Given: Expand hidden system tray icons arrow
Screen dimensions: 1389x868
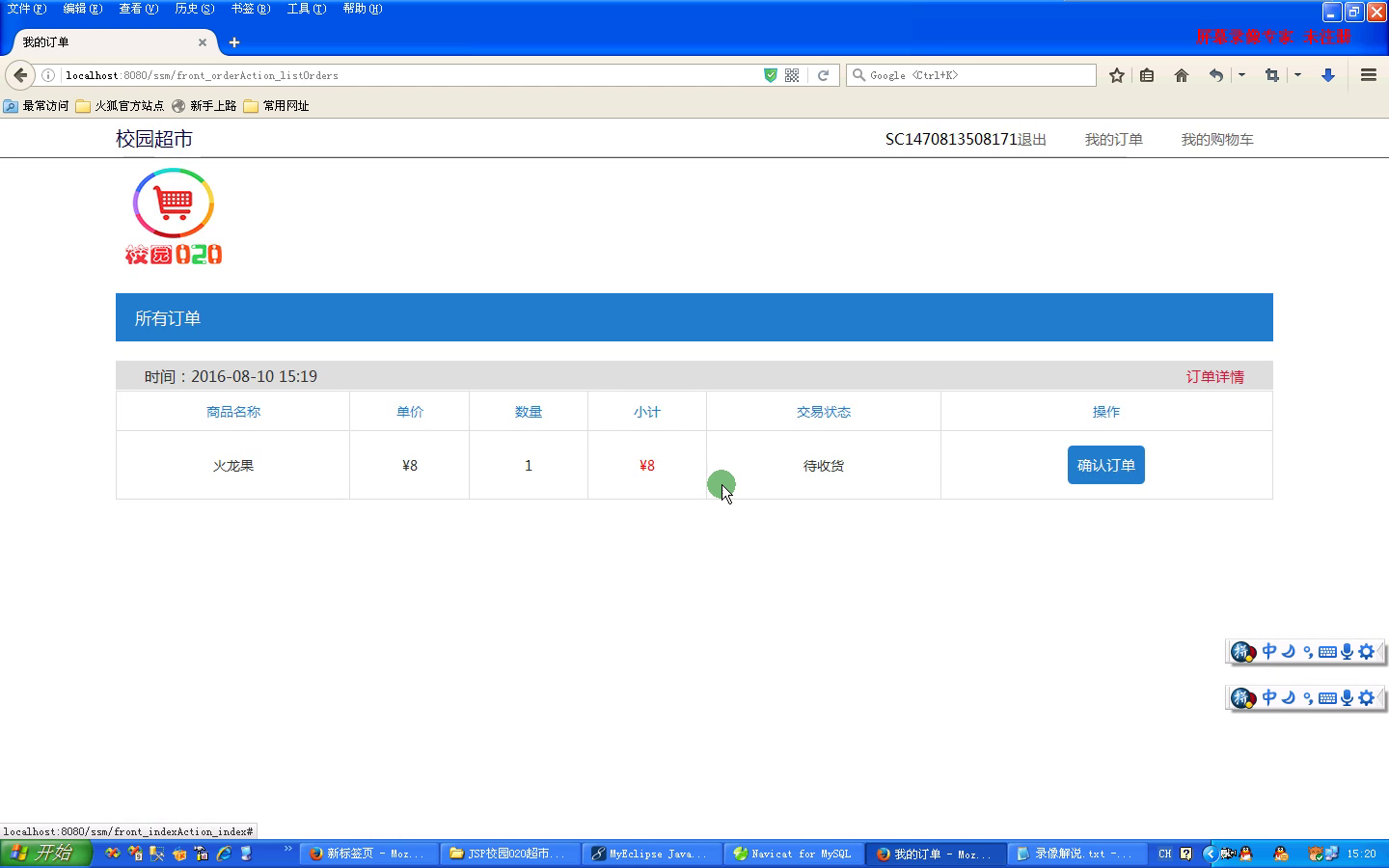Looking at the screenshot, I should click(x=1210, y=854).
